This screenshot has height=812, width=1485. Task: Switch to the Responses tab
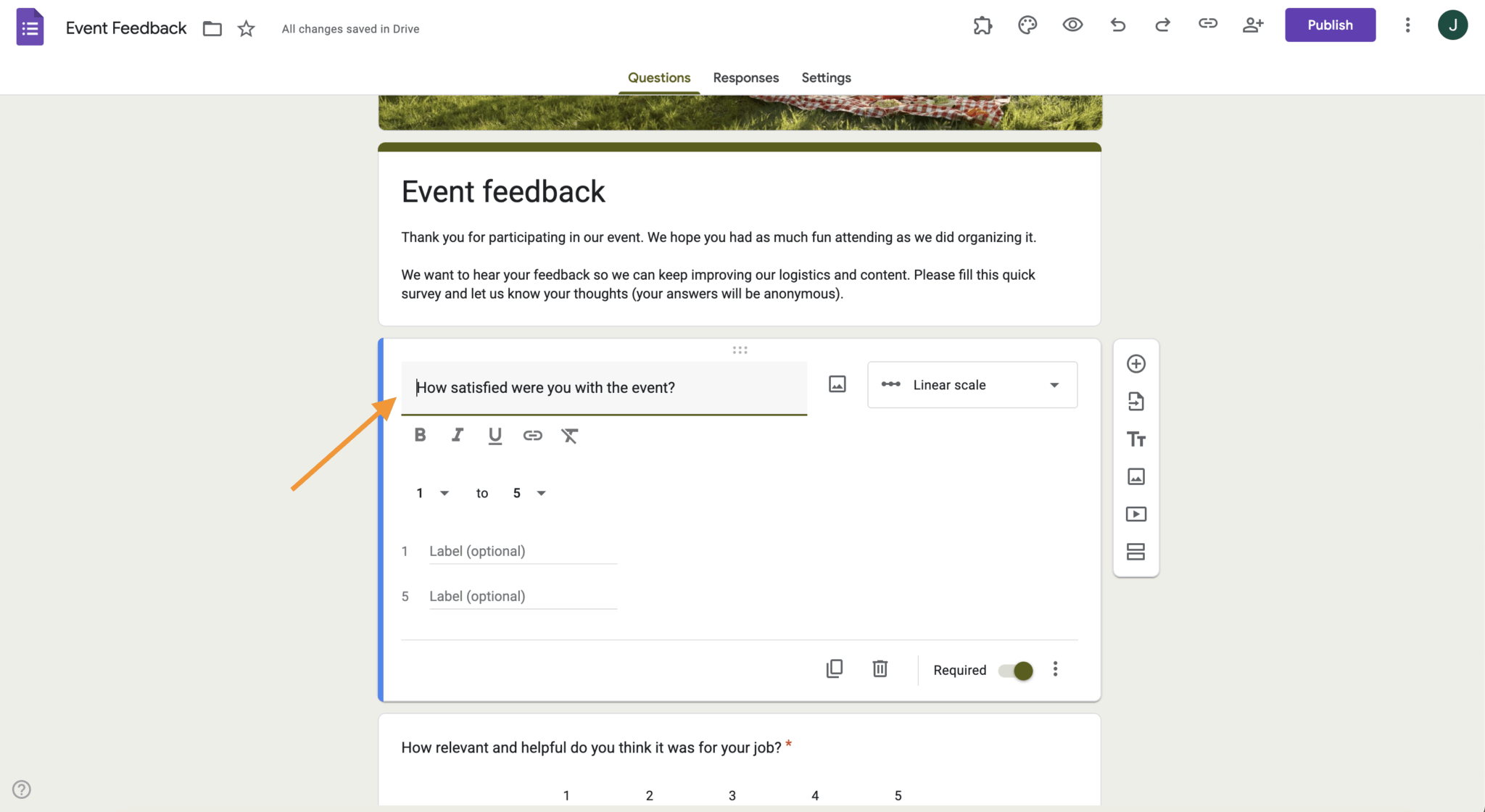[x=745, y=78]
